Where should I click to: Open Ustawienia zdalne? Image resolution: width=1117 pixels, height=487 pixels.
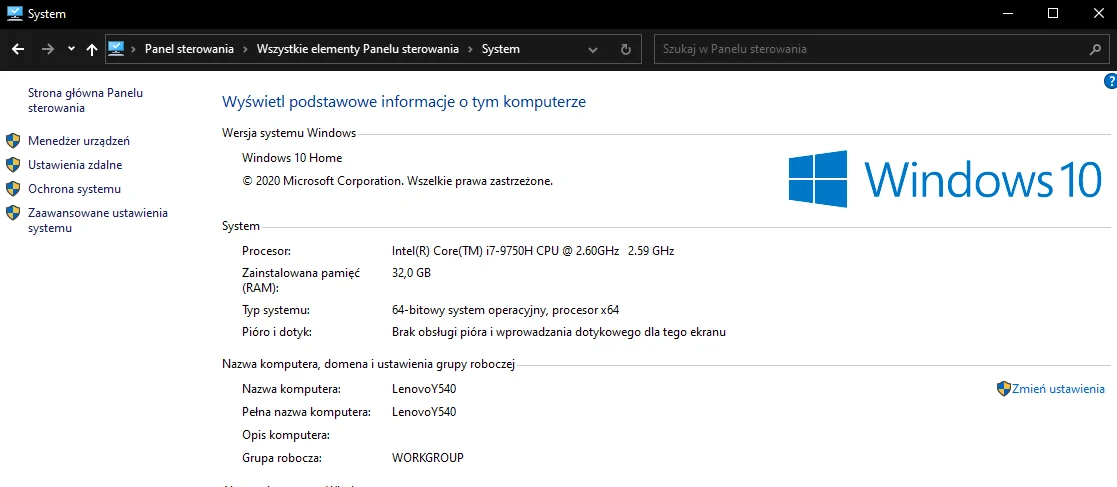click(x=75, y=165)
